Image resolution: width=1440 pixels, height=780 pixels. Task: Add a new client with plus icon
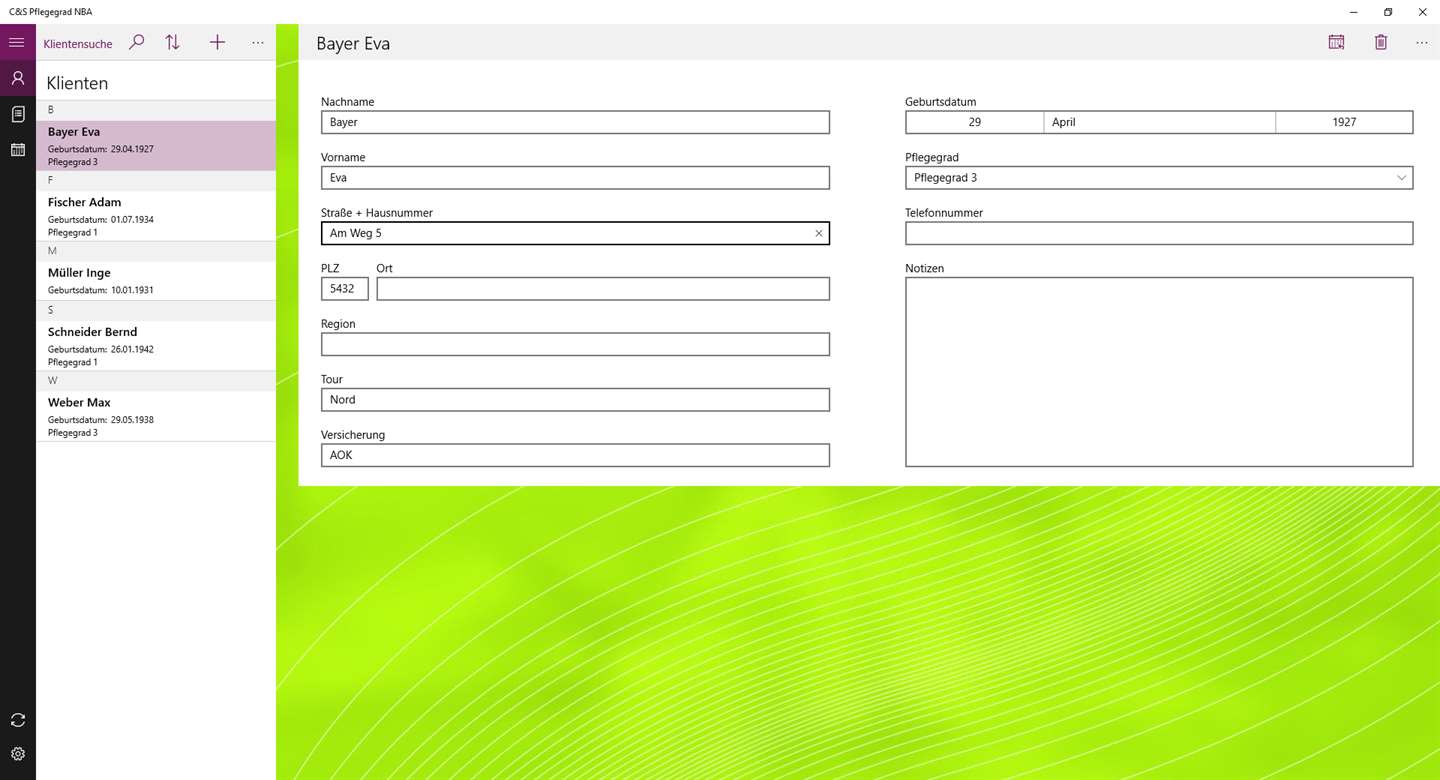click(x=217, y=43)
